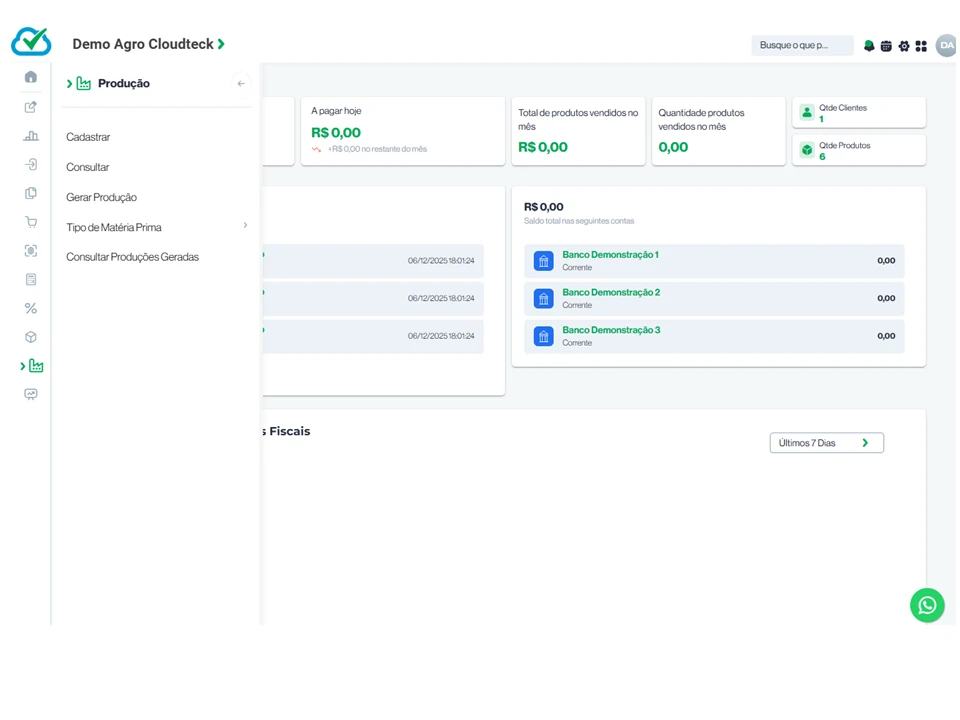The width and height of the screenshot is (960, 720).
Task: Click the bar chart sidebar icon
Action: [x=31, y=136]
